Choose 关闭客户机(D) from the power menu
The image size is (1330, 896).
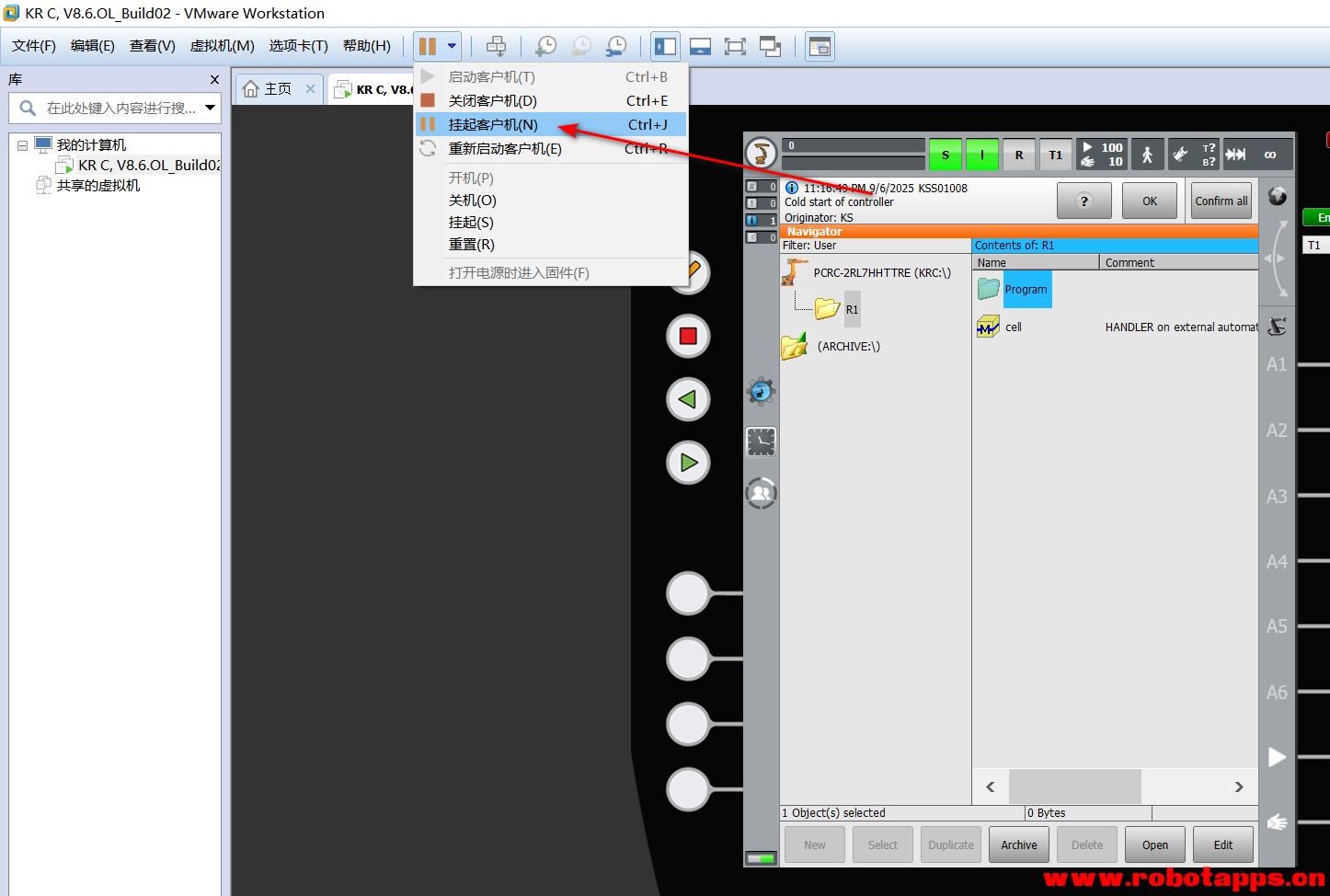(x=551, y=100)
